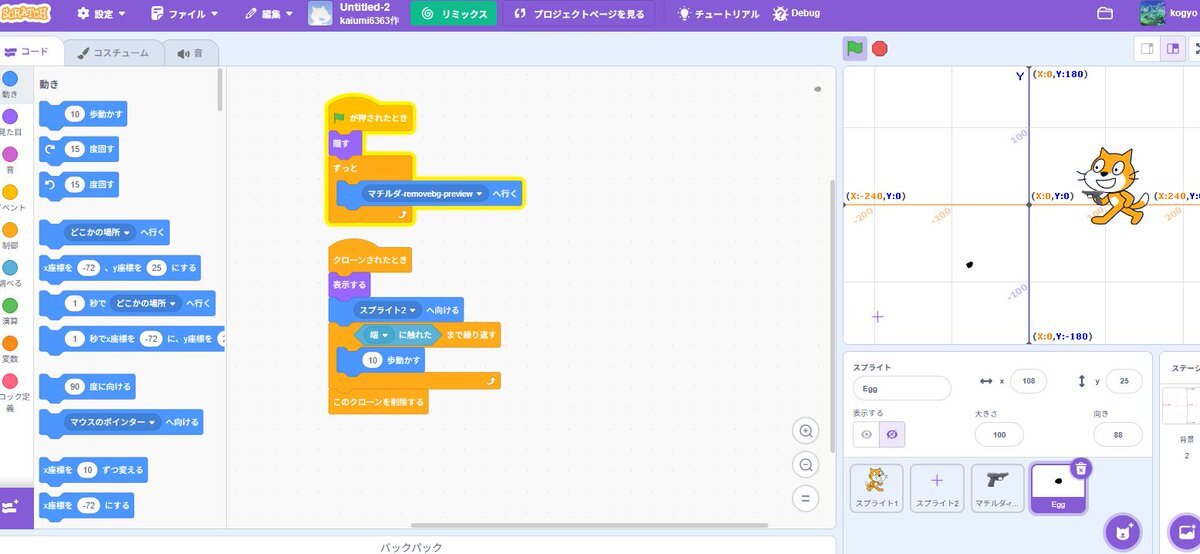This screenshot has width=1200, height=554.
Task: Click the green flag to run project
Action: click(x=855, y=48)
